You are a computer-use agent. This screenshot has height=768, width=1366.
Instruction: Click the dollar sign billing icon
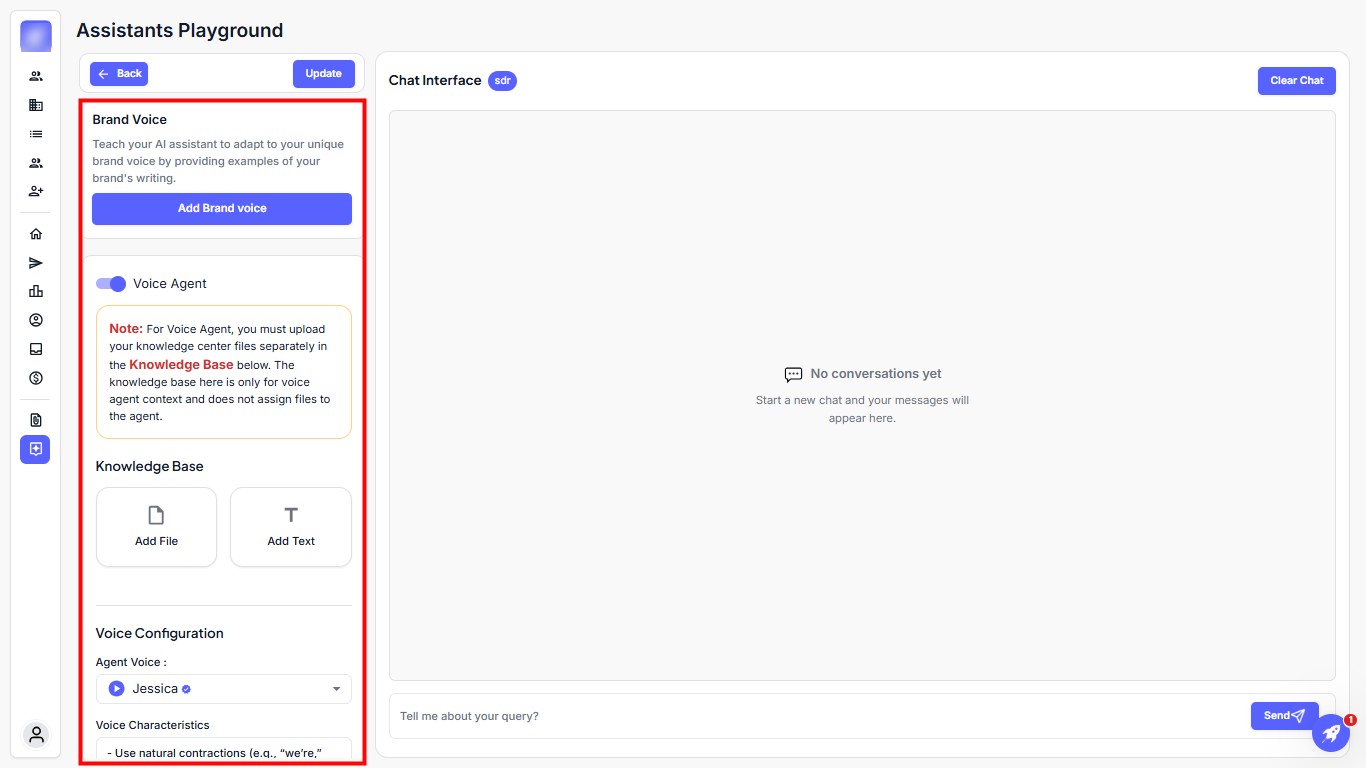point(36,378)
